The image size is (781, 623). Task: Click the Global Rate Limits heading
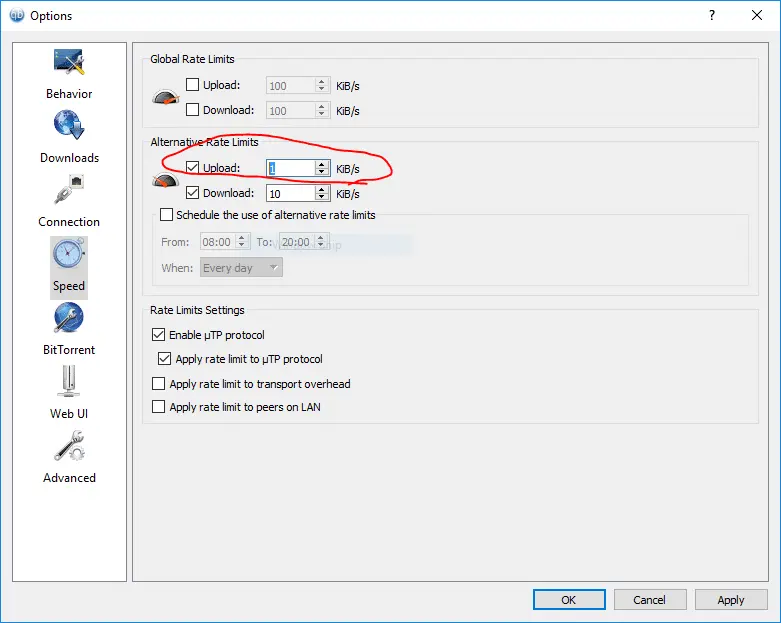click(x=192, y=59)
